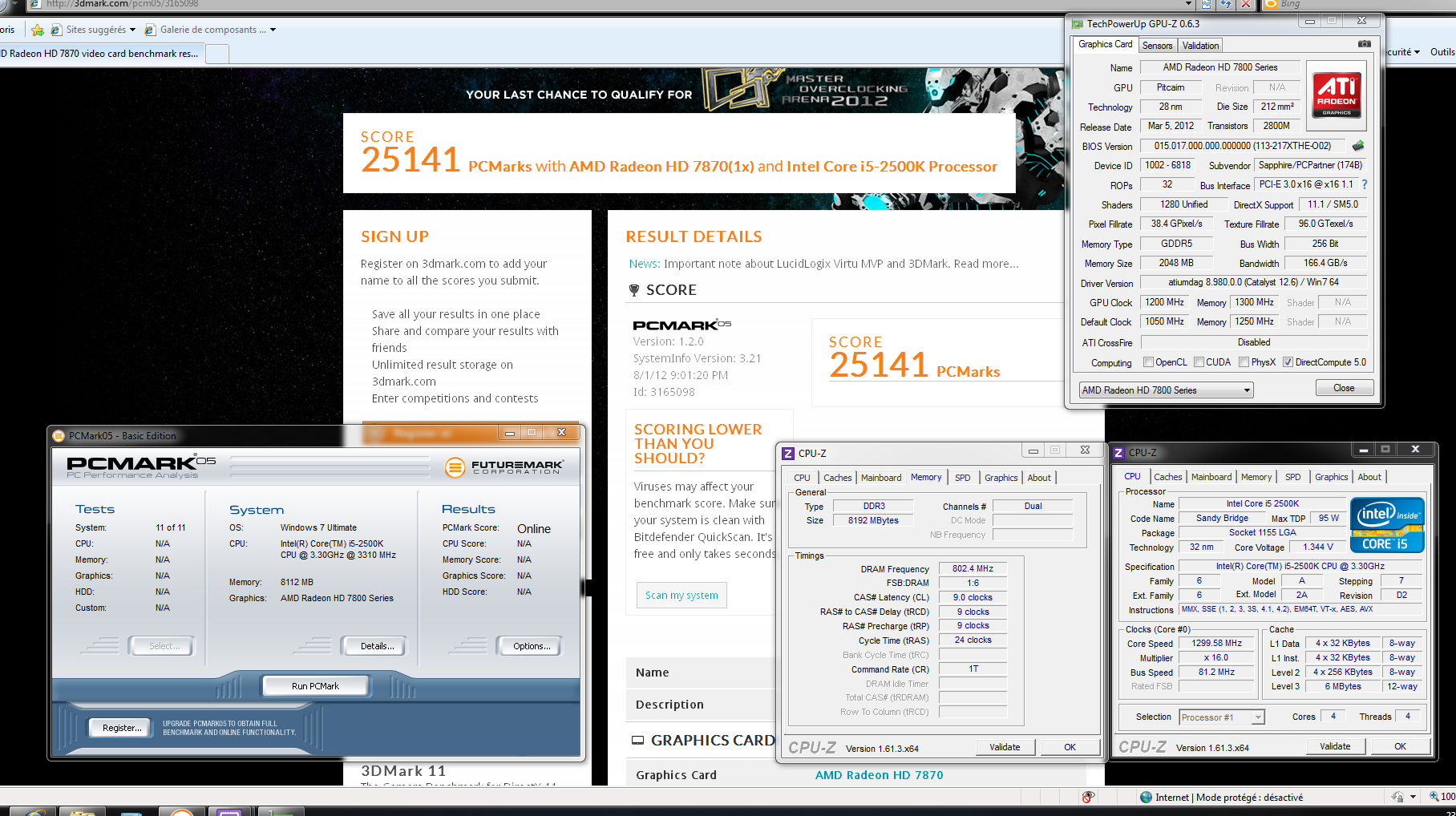The width and height of the screenshot is (1456, 816).
Task: Click the ATI Radeon logo in GPU-Z
Action: (x=1337, y=95)
